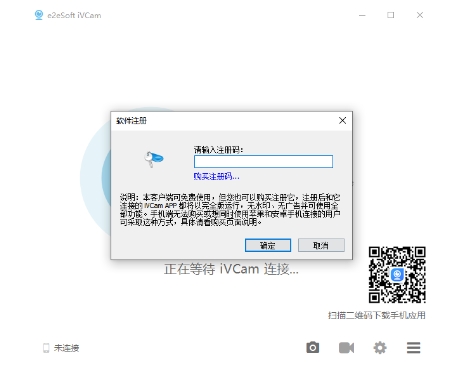Click the snapshot camera icon
The image size is (471, 373).
pyautogui.click(x=312, y=348)
